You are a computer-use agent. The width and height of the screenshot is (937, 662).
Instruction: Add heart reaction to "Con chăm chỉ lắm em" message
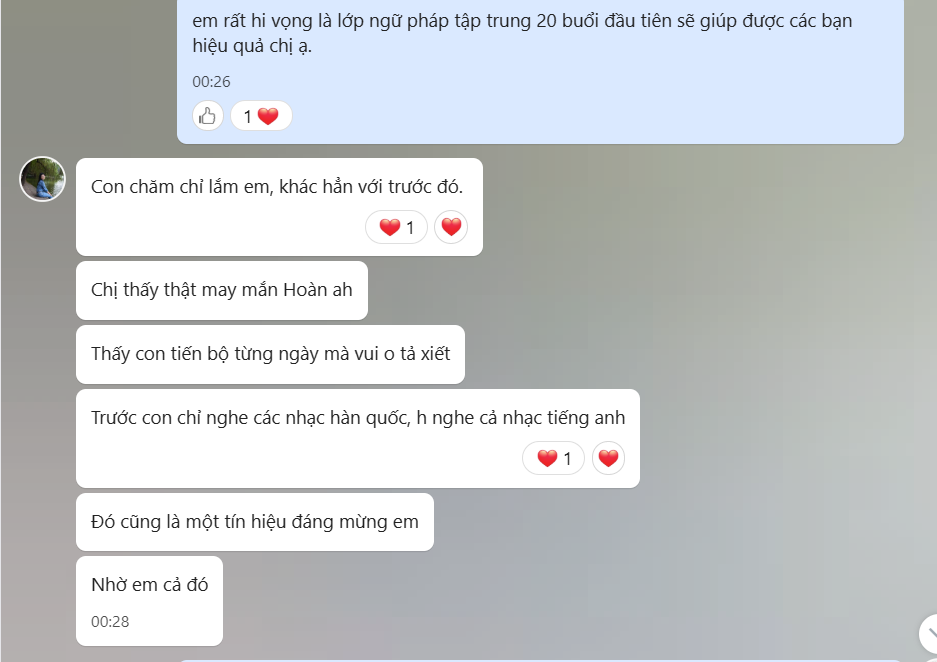[x=451, y=227]
